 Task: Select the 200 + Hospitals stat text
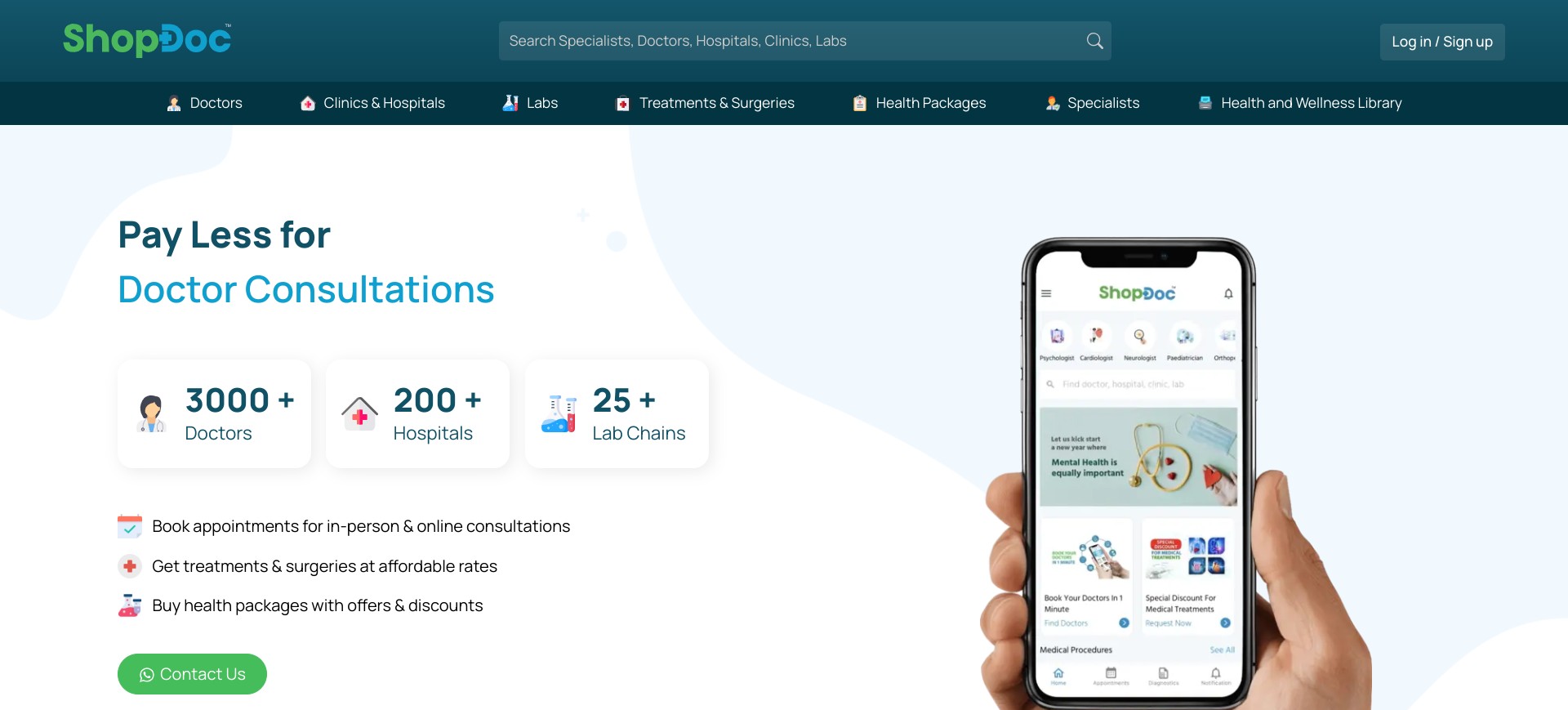coord(437,414)
